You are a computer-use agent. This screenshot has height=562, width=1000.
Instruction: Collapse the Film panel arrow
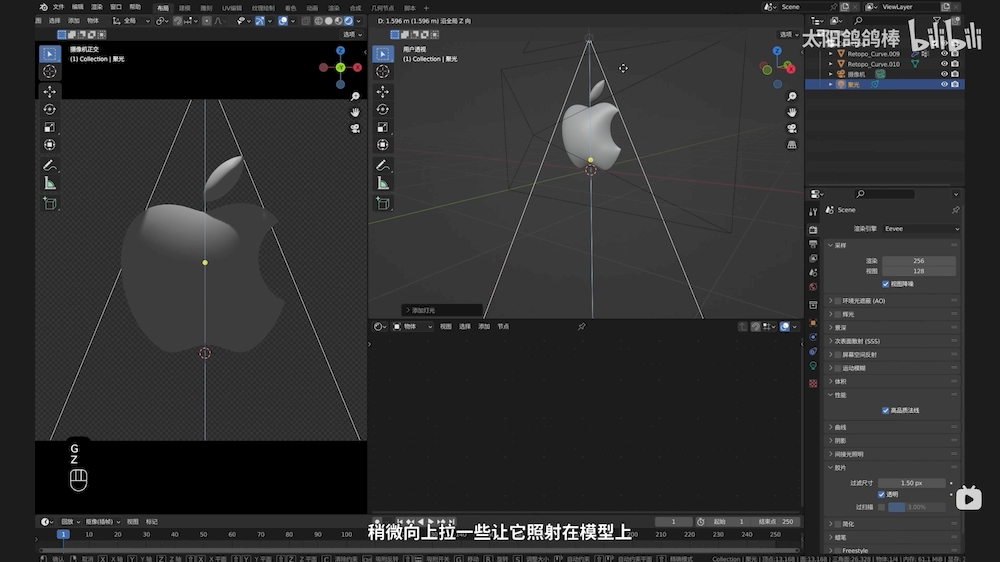(x=830, y=468)
